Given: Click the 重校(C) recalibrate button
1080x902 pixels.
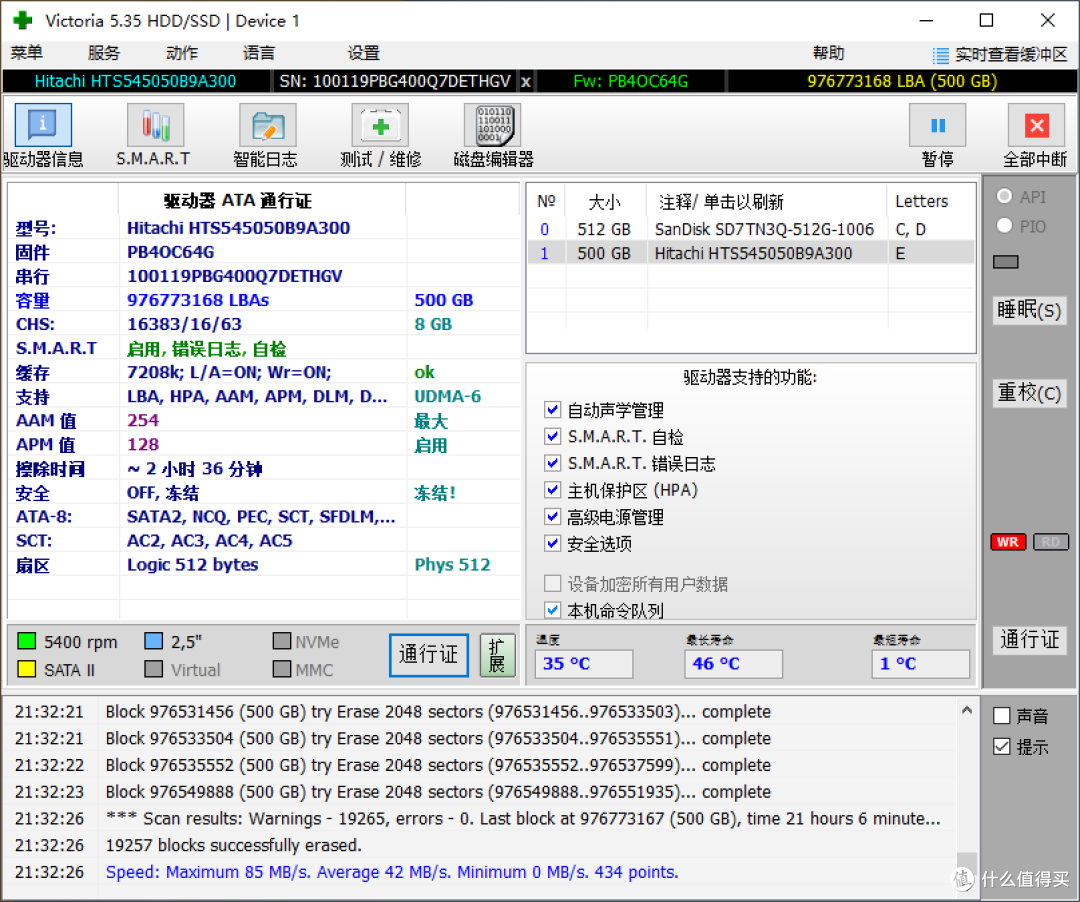Looking at the screenshot, I should click(x=1029, y=393).
